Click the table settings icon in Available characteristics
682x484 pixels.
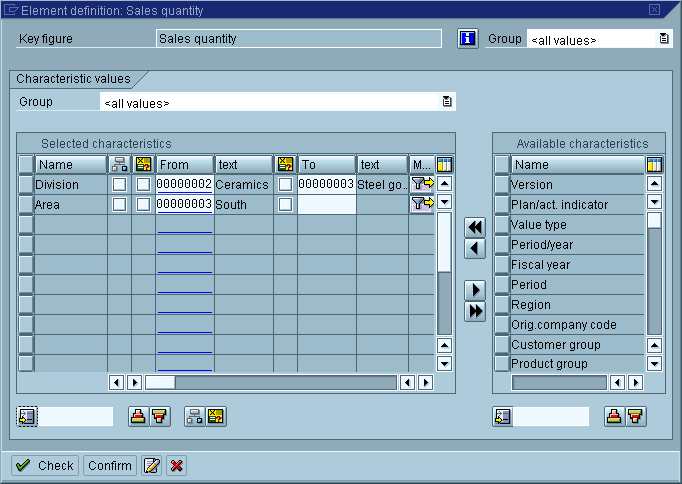tap(654, 164)
